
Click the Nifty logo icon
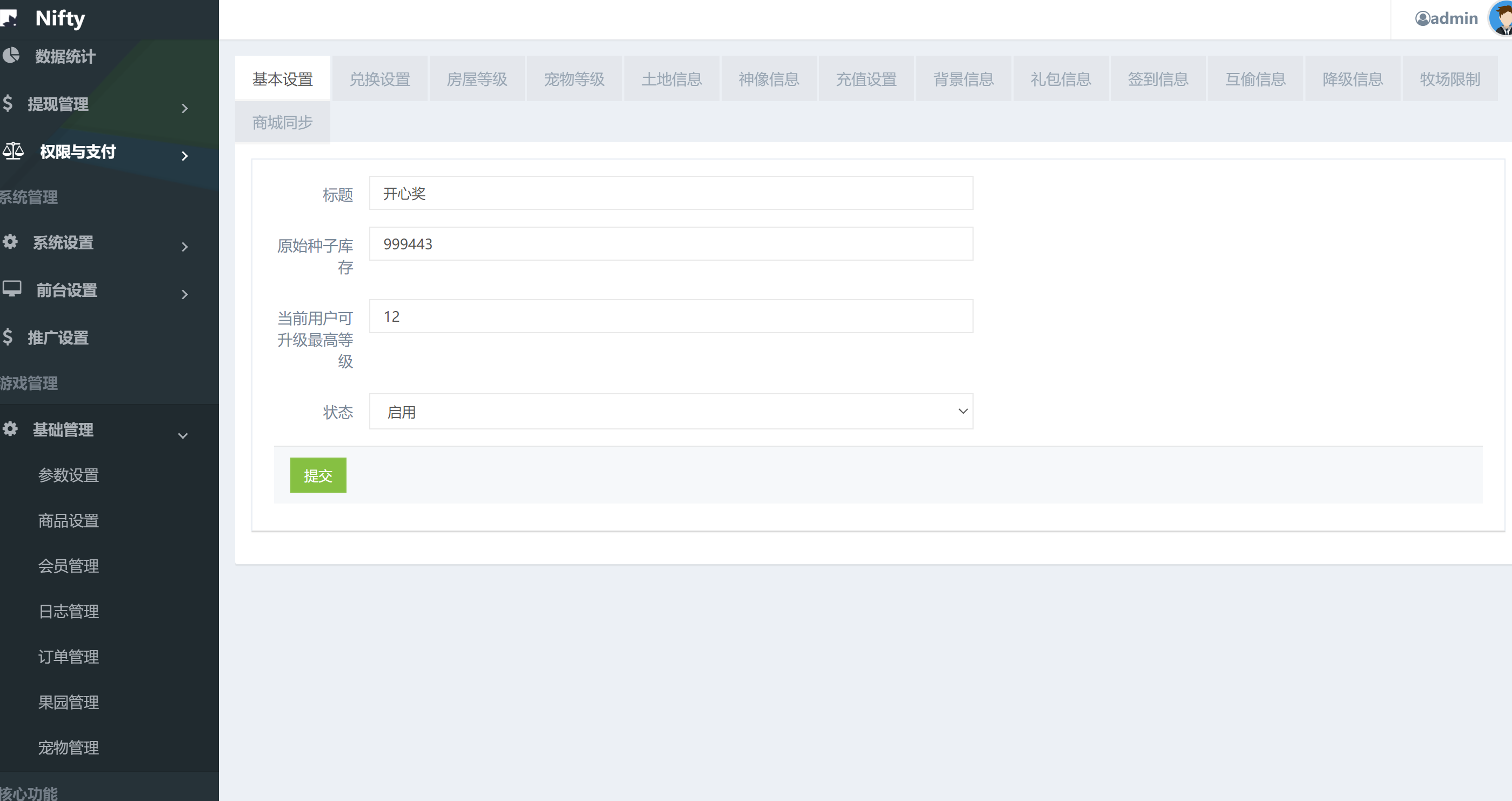pos(9,18)
